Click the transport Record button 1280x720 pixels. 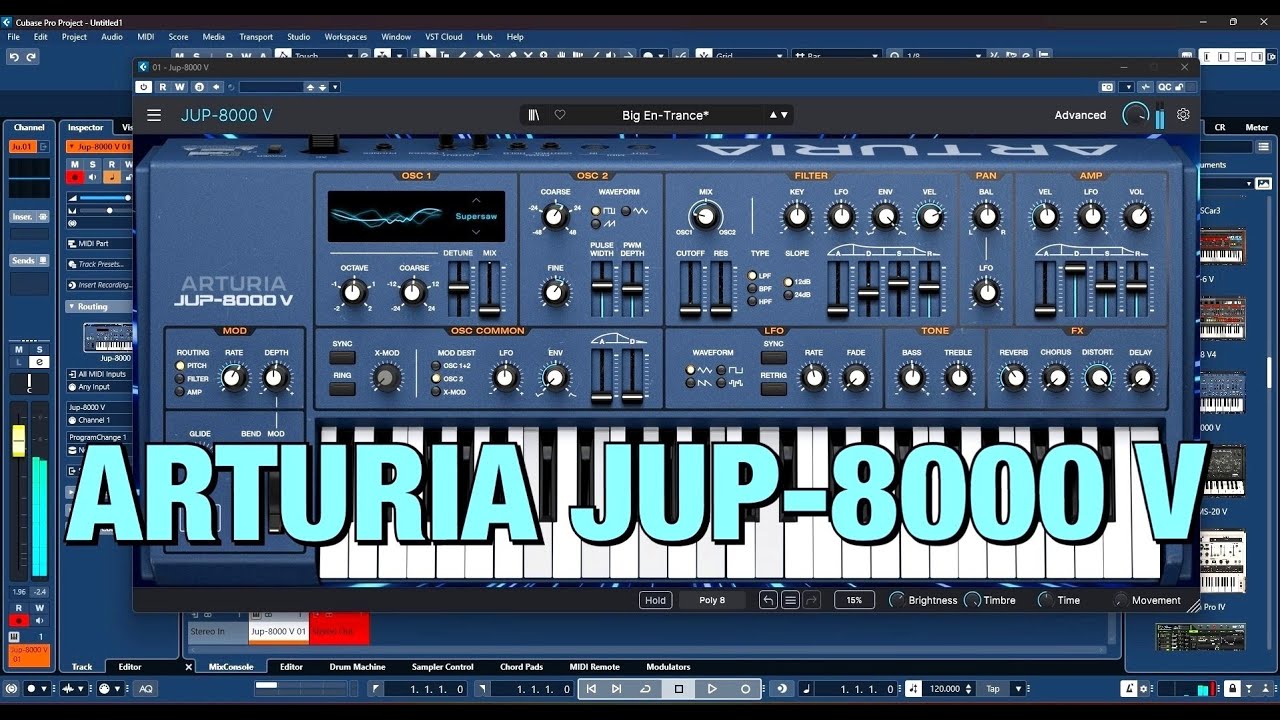745,689
